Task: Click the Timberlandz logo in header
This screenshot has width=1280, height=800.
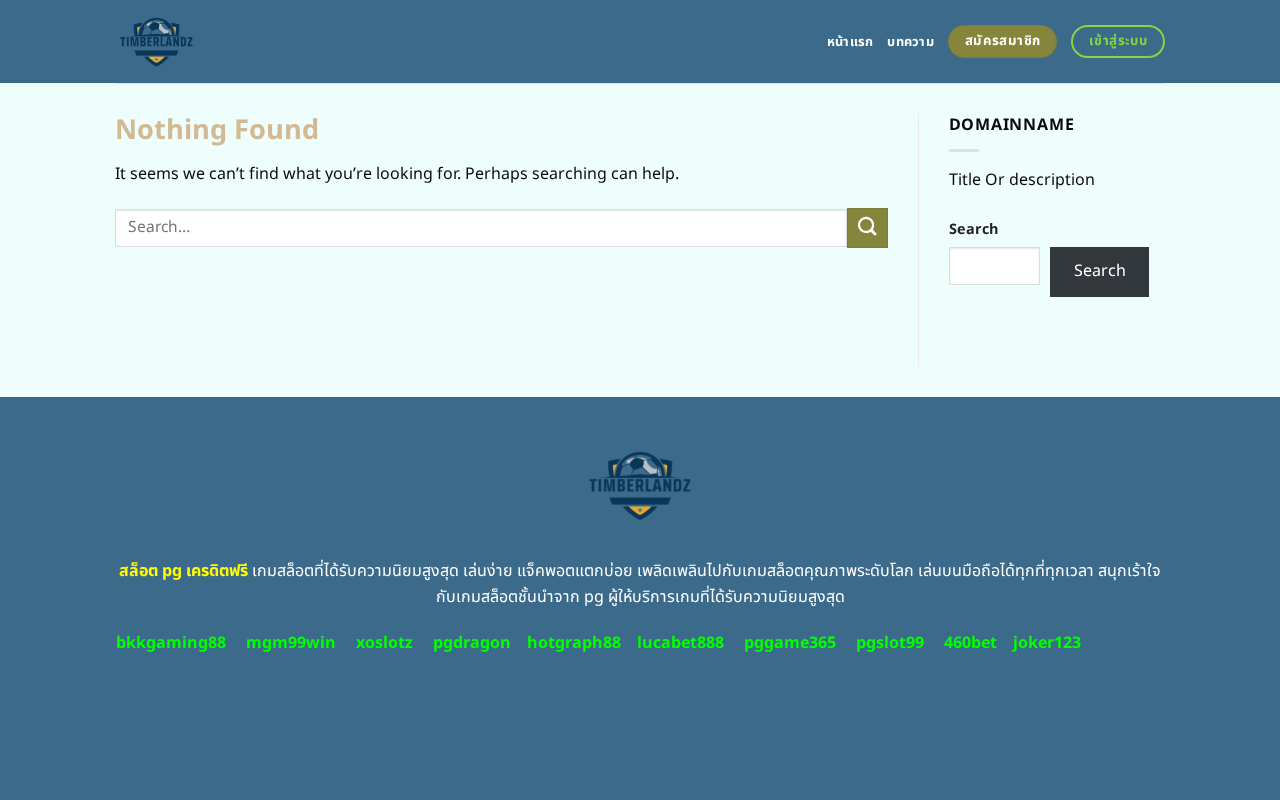Action: tap(156, 42)
